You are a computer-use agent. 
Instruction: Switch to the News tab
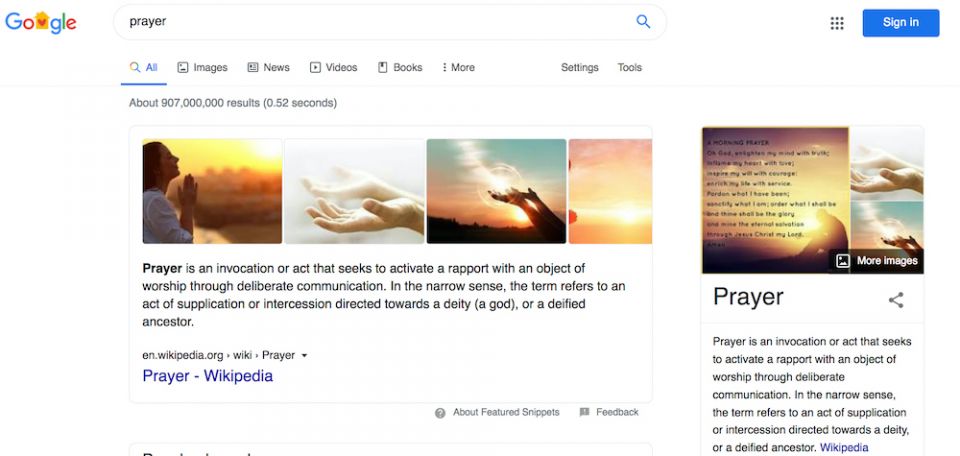click(x=268, y=67)
